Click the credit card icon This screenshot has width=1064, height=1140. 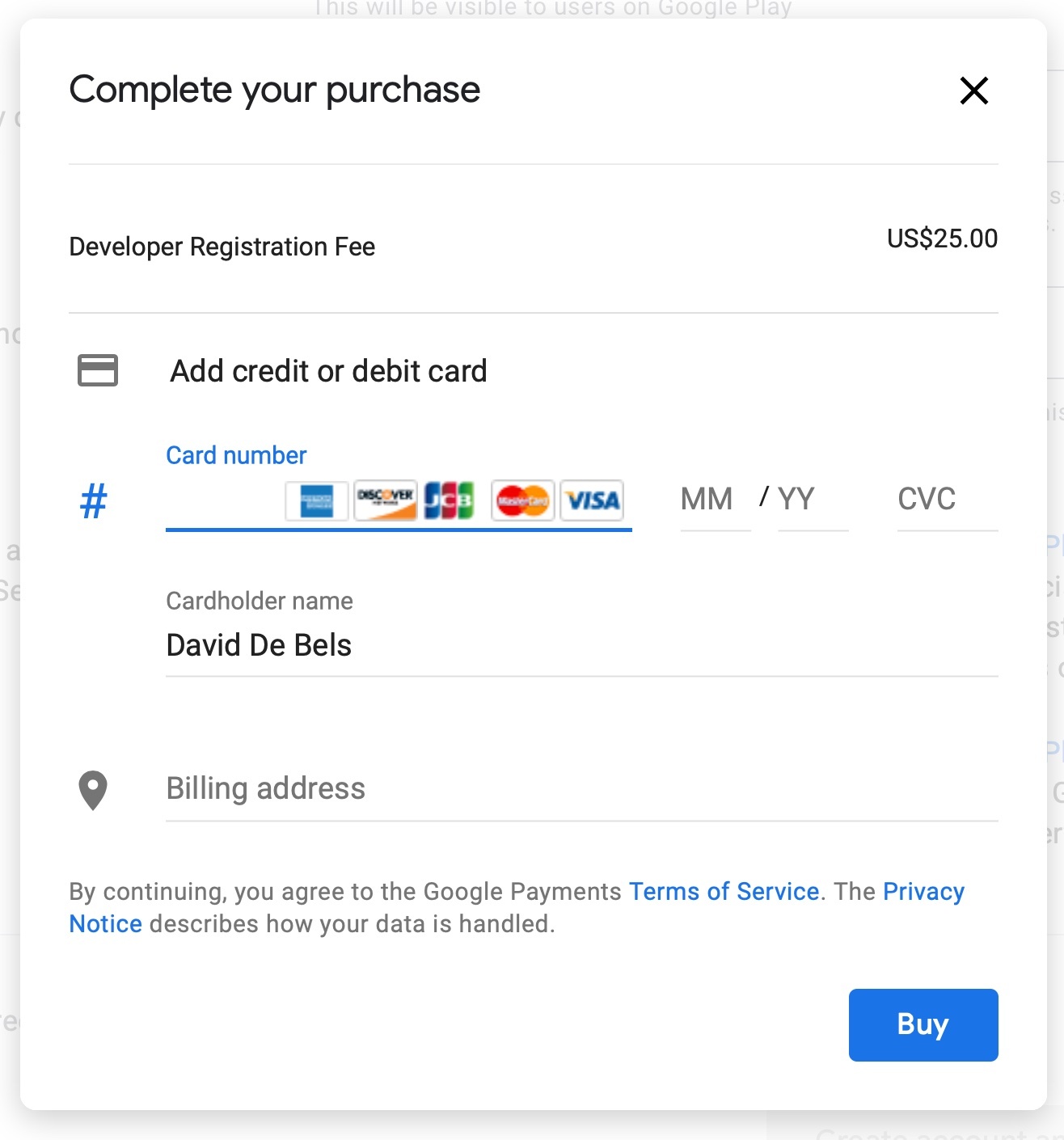(98, 370)
